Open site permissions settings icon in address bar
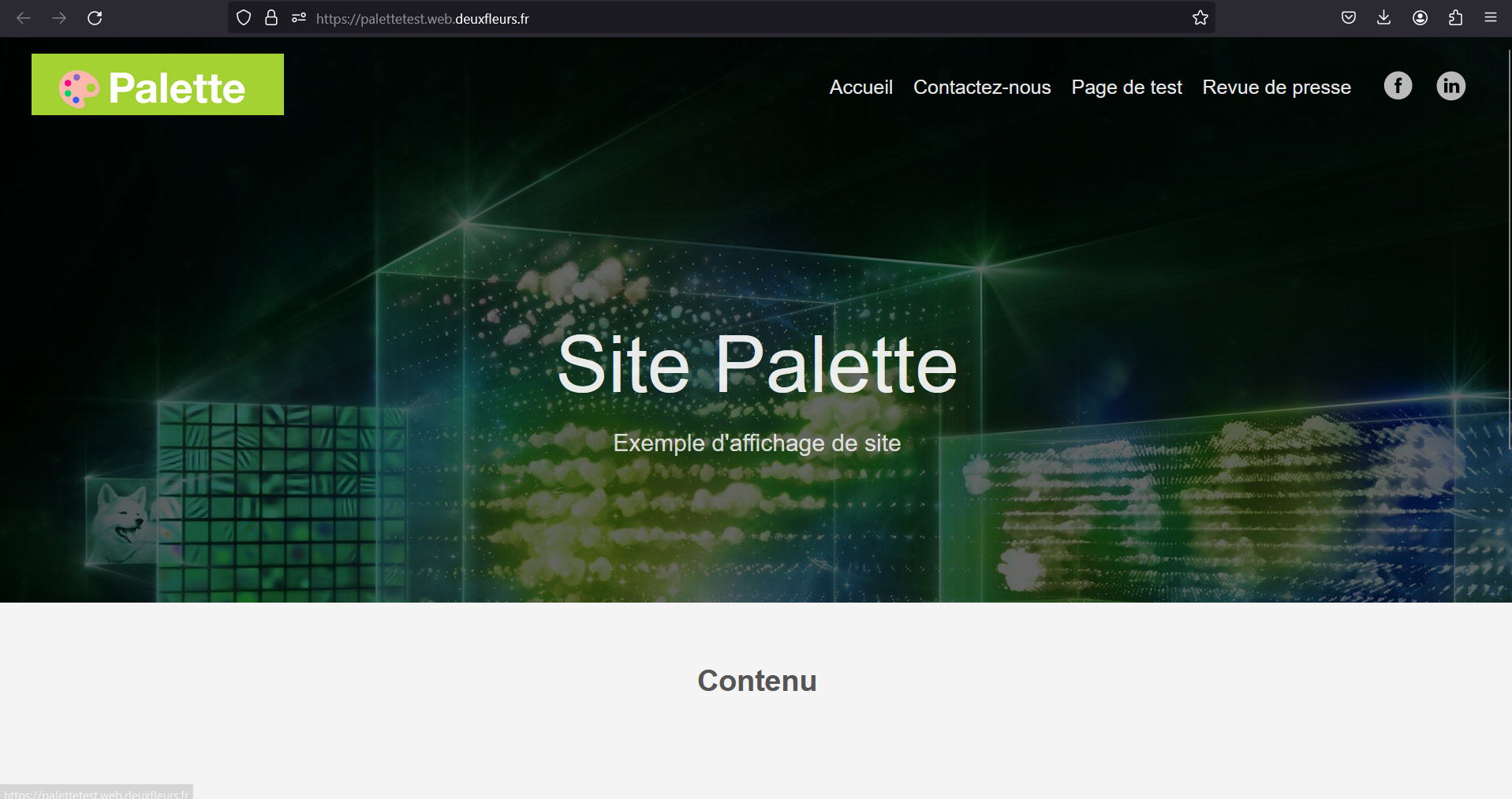Image resolution: width=1512 pixels, height=799 pixels. (297, 17)
